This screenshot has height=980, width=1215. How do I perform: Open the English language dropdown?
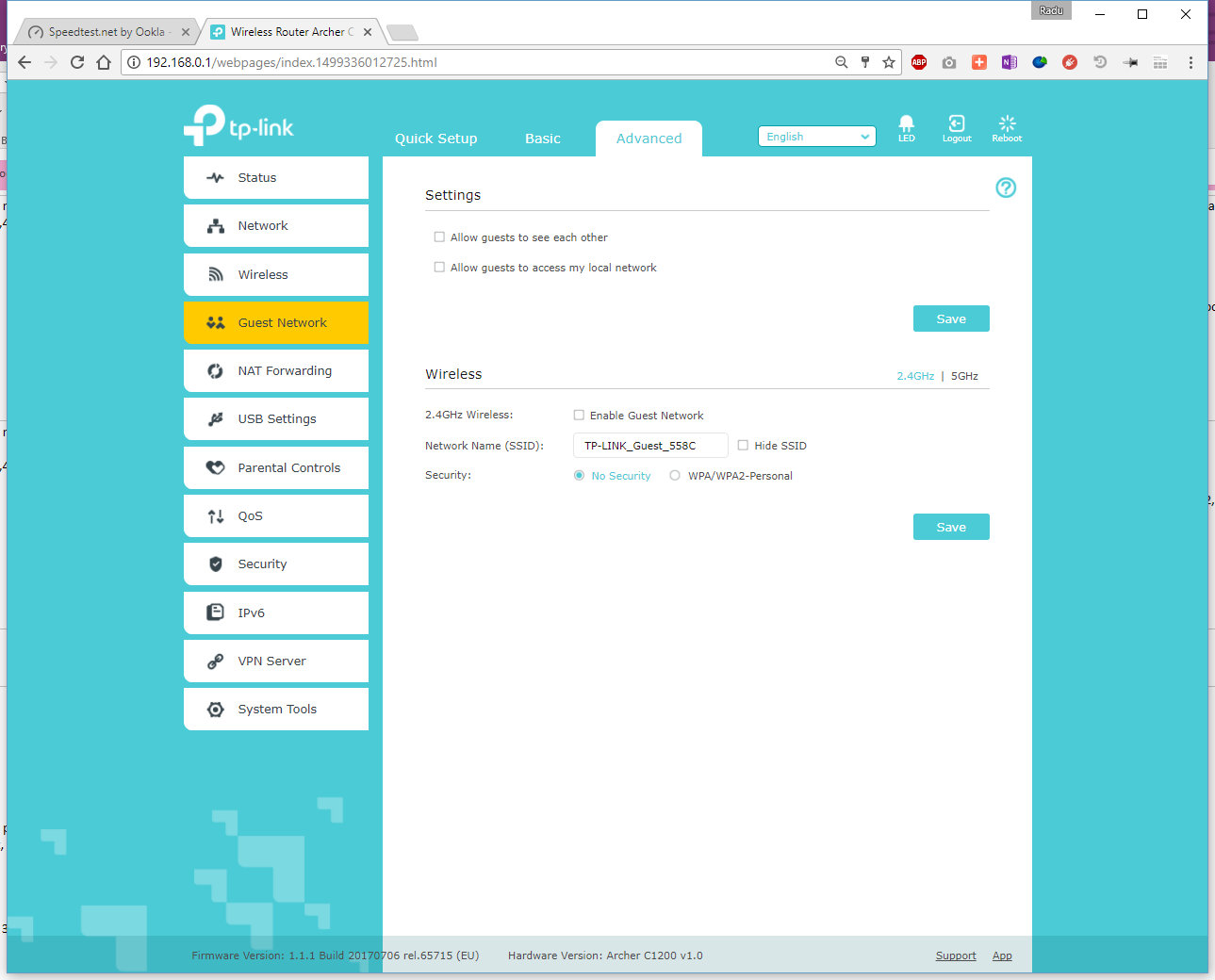816,137
